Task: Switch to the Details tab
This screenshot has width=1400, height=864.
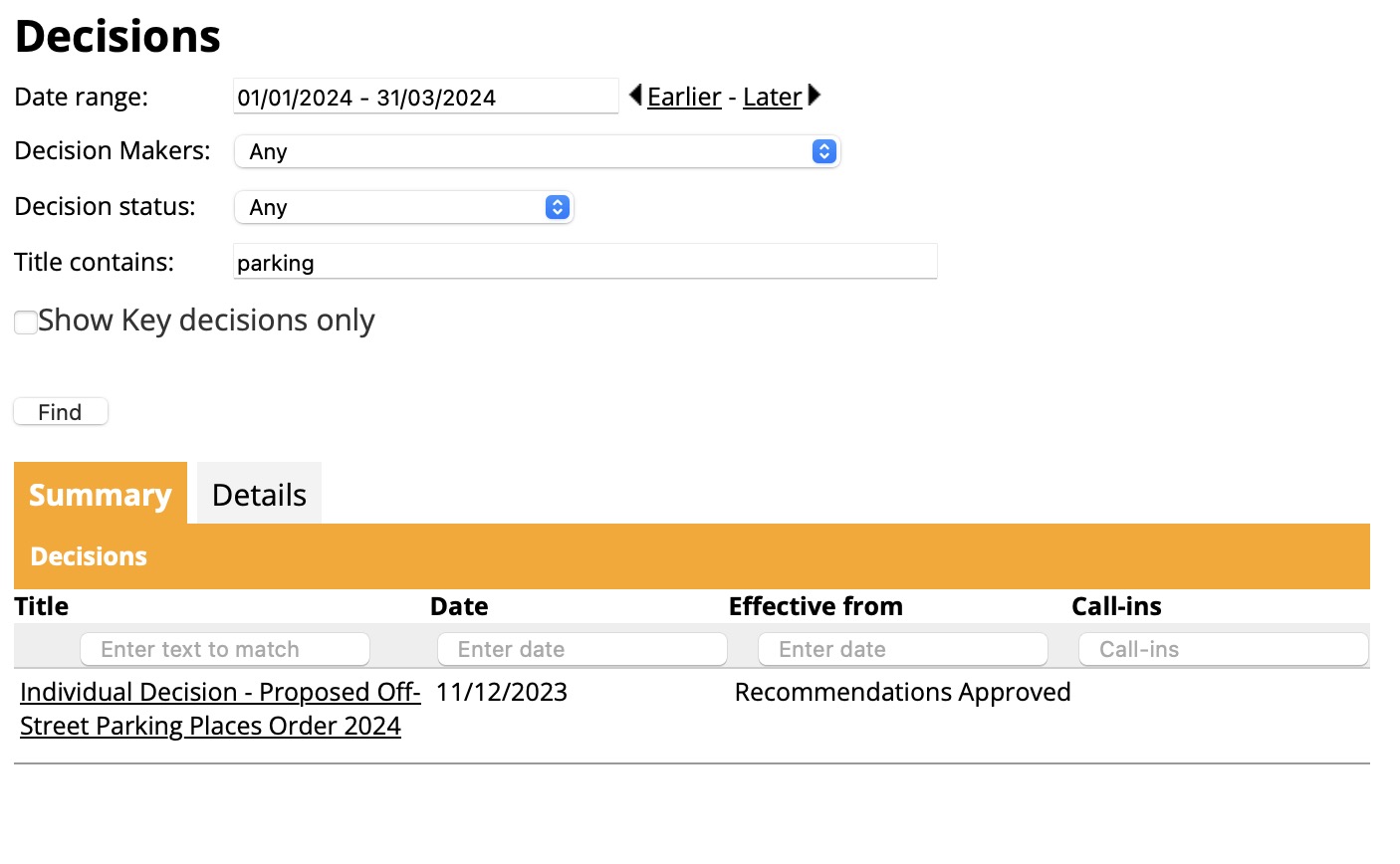Action: 259,495
